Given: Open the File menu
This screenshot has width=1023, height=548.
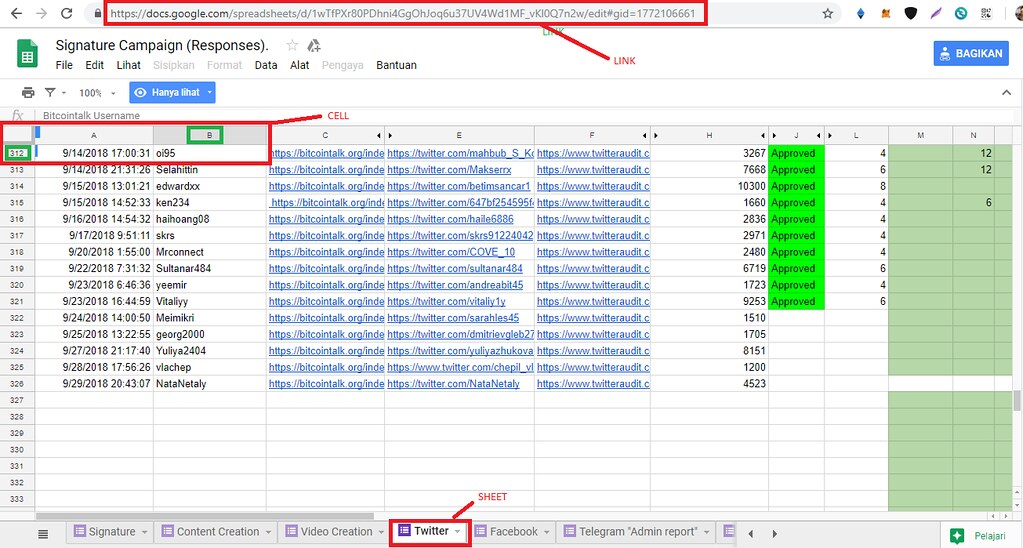Looking at the screenshot, I should pyautogui.click(x=64, y=65).
